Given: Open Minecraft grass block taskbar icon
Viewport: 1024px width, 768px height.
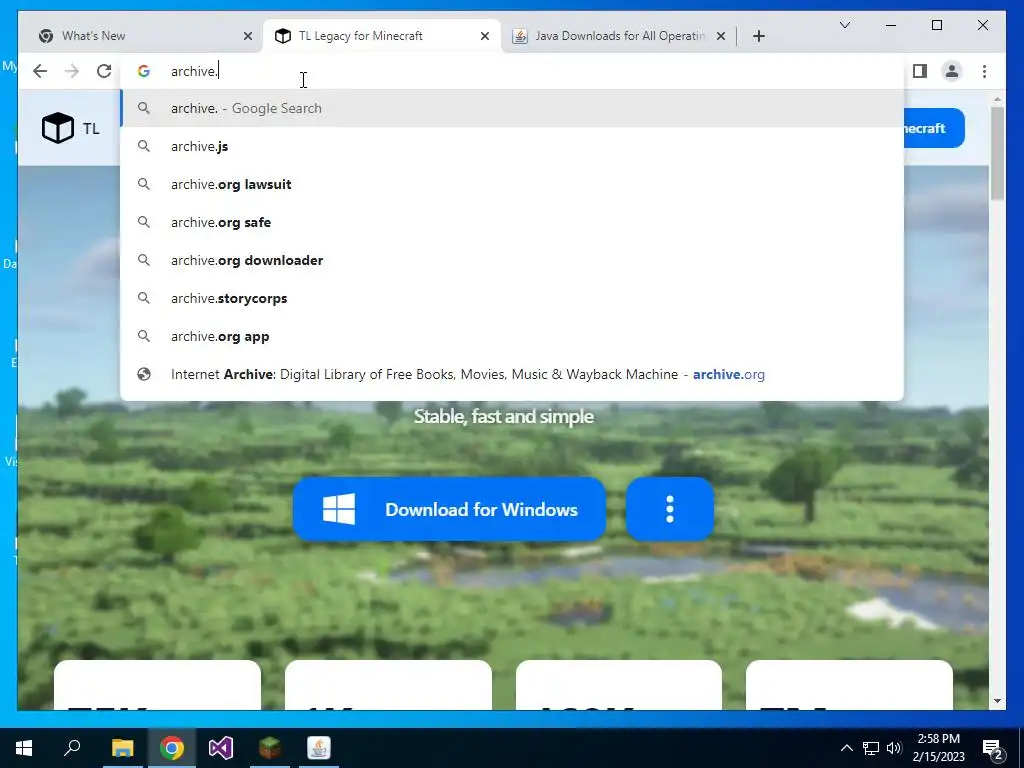Looking at the screenshot, I should pyautogui.click(x=270, y=748).
